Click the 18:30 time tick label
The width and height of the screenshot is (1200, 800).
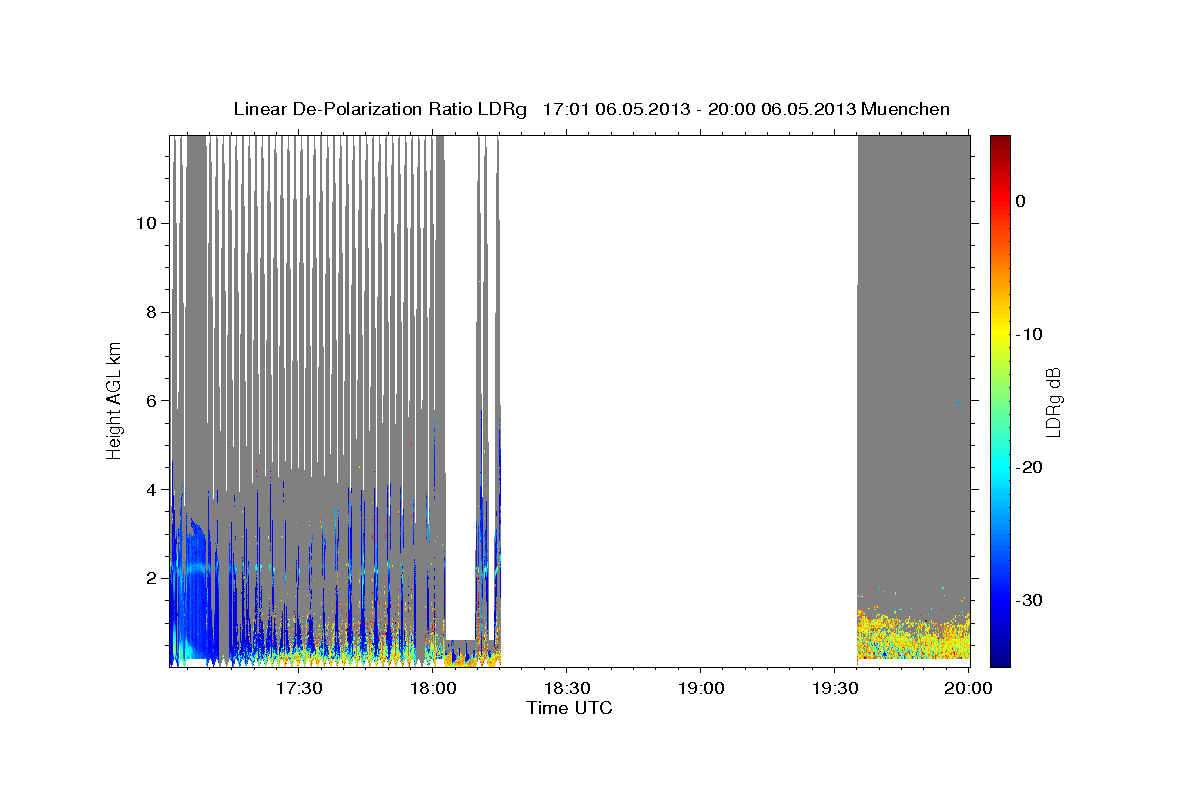pyautogui.click(x=567, y=689)
